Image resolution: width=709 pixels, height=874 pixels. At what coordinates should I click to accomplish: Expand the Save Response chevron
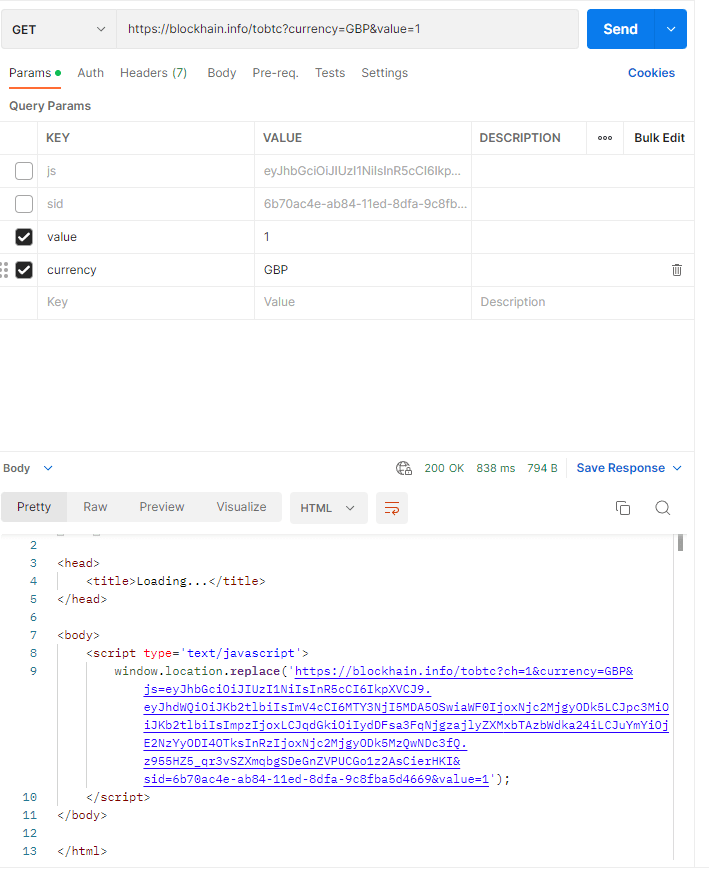click(x=677, y=468)
